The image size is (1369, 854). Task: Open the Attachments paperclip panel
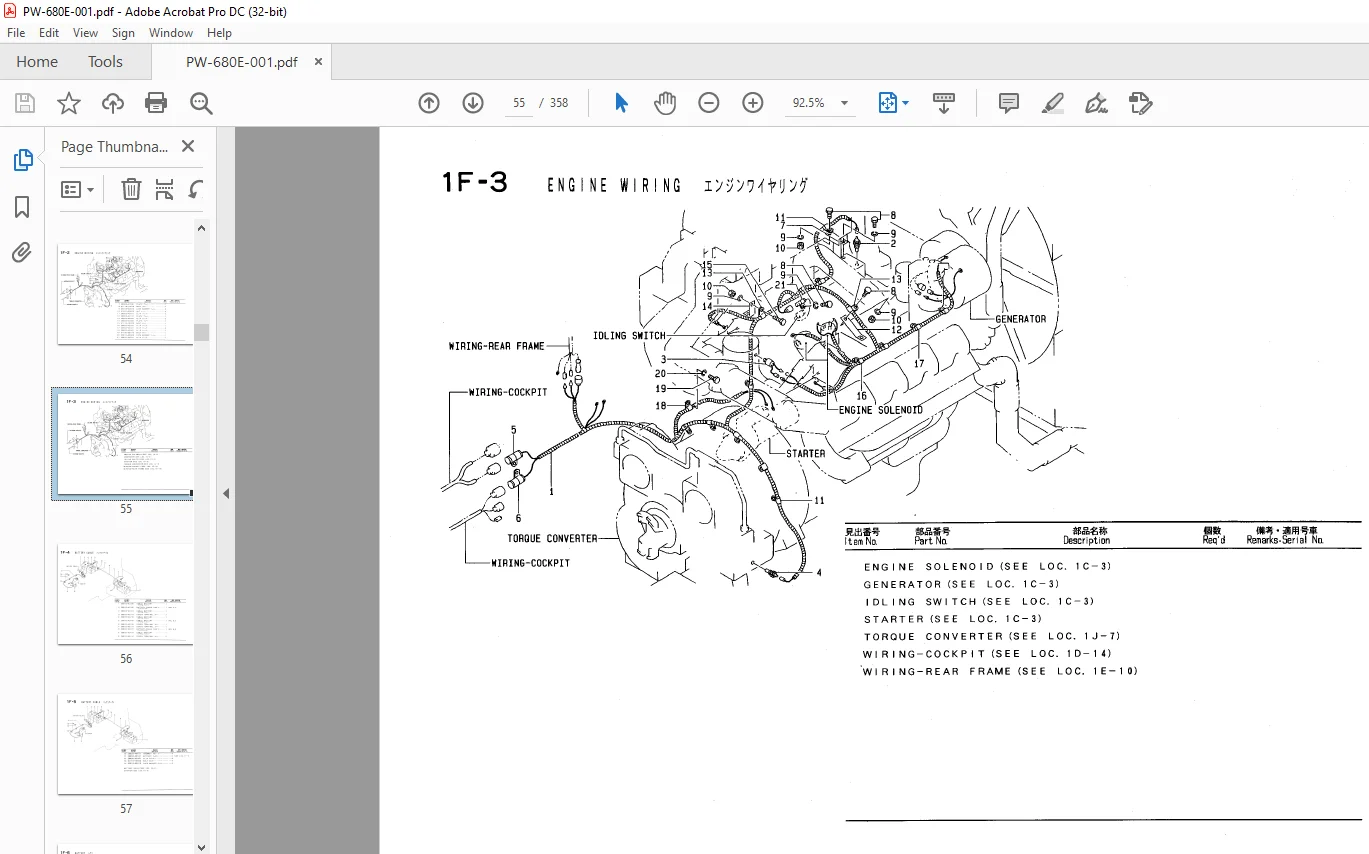(x=22, y=252)
